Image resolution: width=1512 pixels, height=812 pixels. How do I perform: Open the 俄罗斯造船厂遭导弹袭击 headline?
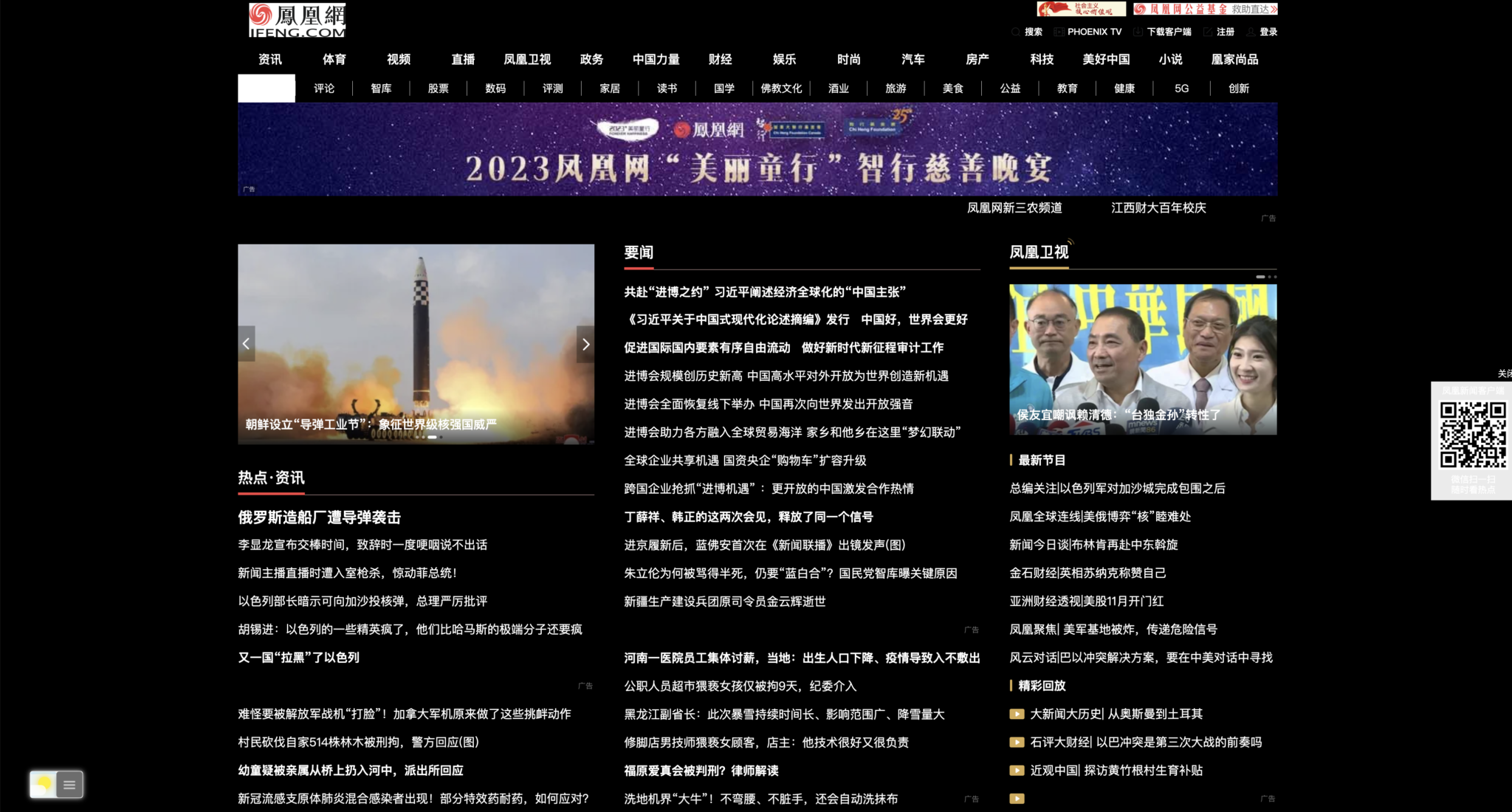(319, 517)
